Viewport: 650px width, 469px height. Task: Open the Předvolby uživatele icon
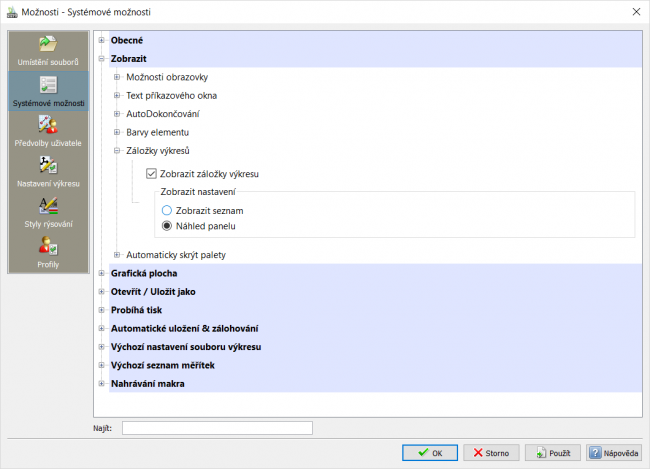tap(48, 124)
